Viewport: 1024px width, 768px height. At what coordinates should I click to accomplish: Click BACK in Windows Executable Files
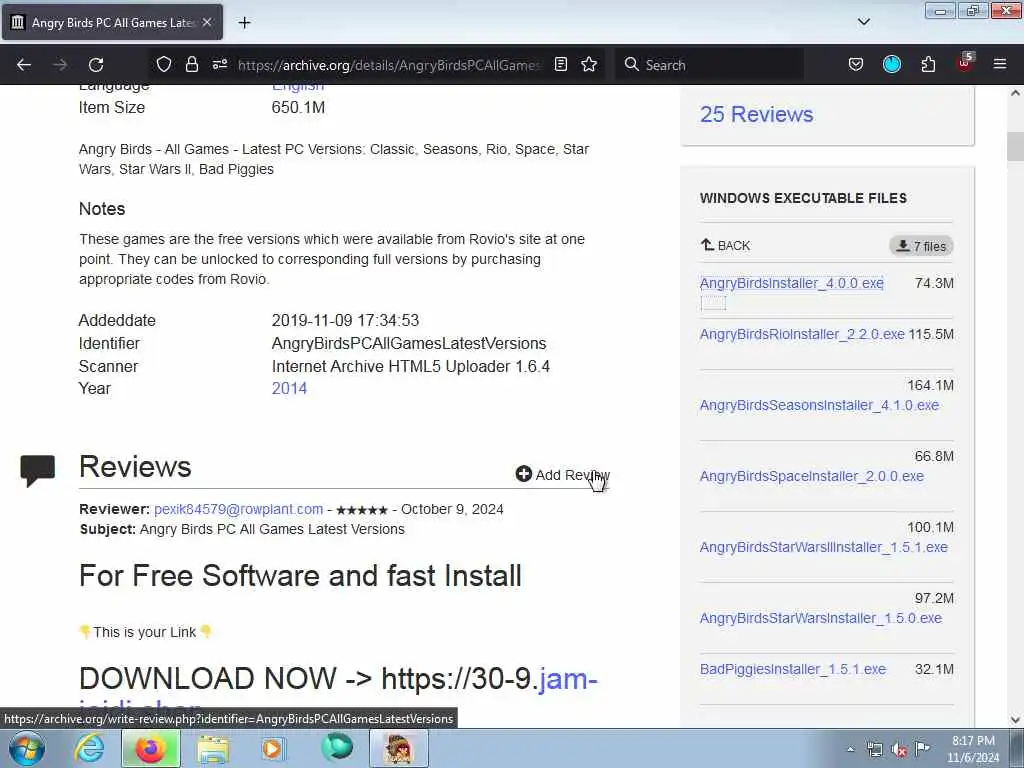pyautogui.click(x=726, y=246)
